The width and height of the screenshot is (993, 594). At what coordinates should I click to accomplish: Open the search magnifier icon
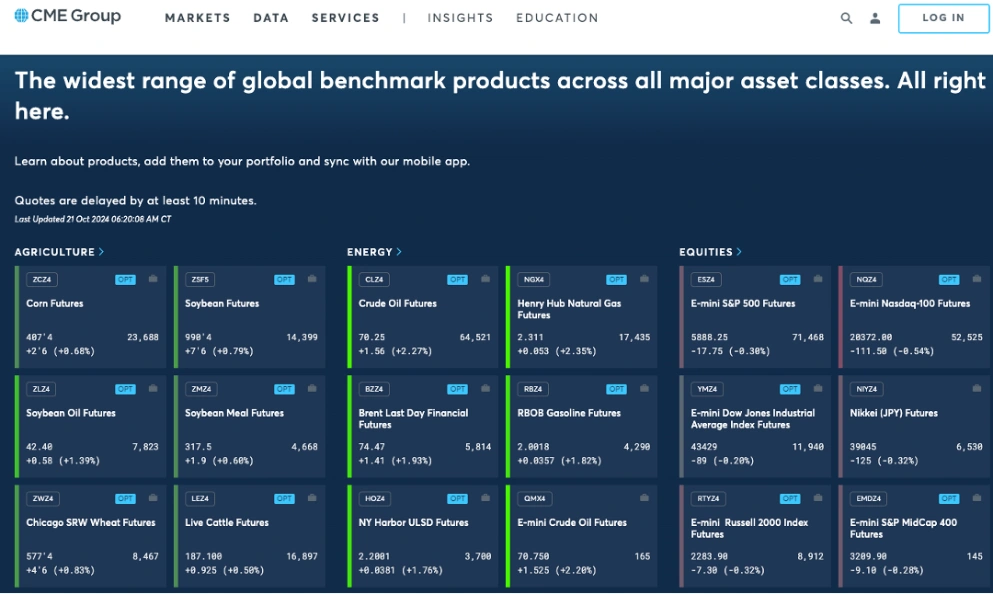point(846,18)
